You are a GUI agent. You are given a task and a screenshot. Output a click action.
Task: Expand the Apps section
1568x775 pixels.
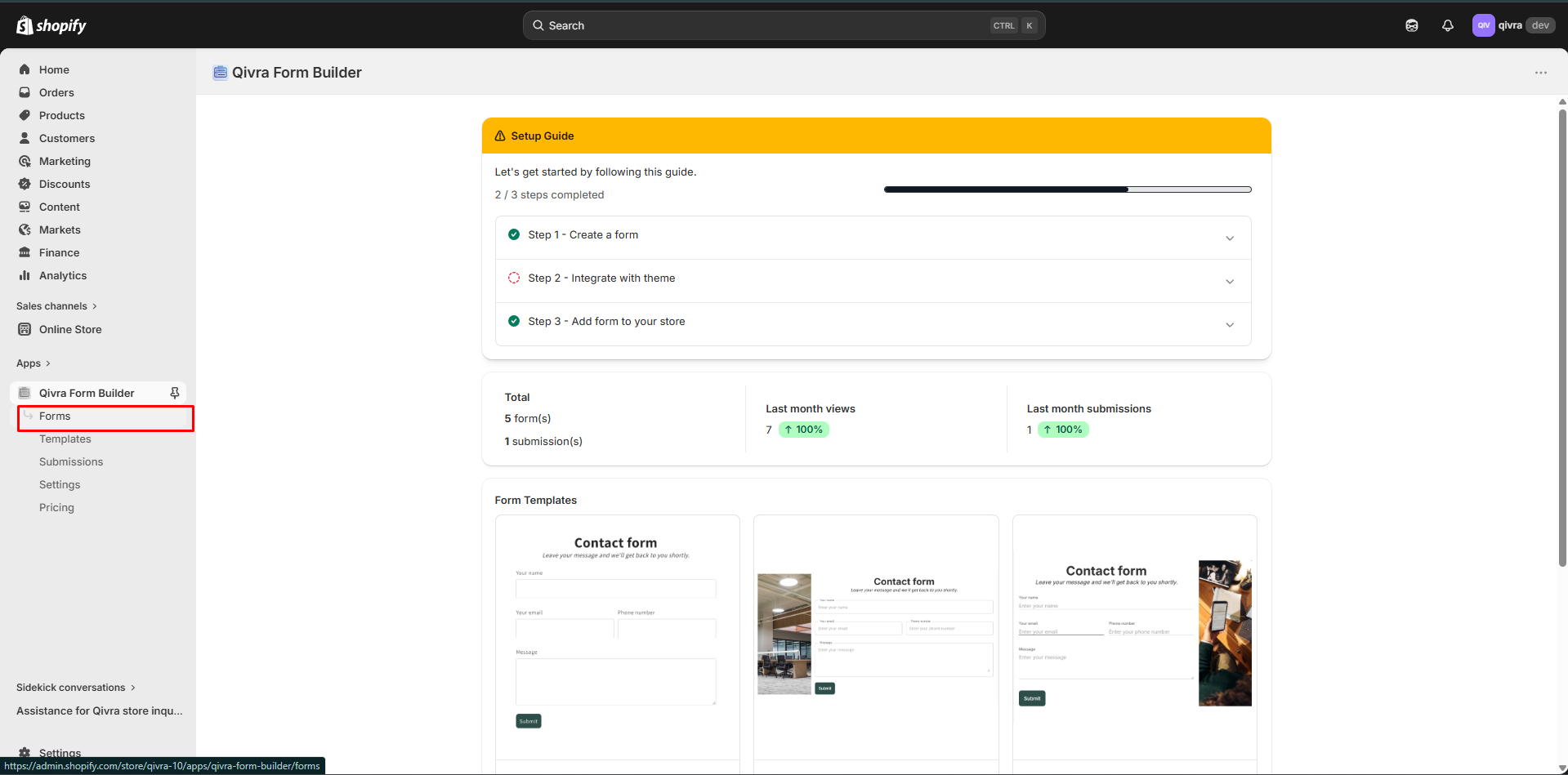point(34,363)
